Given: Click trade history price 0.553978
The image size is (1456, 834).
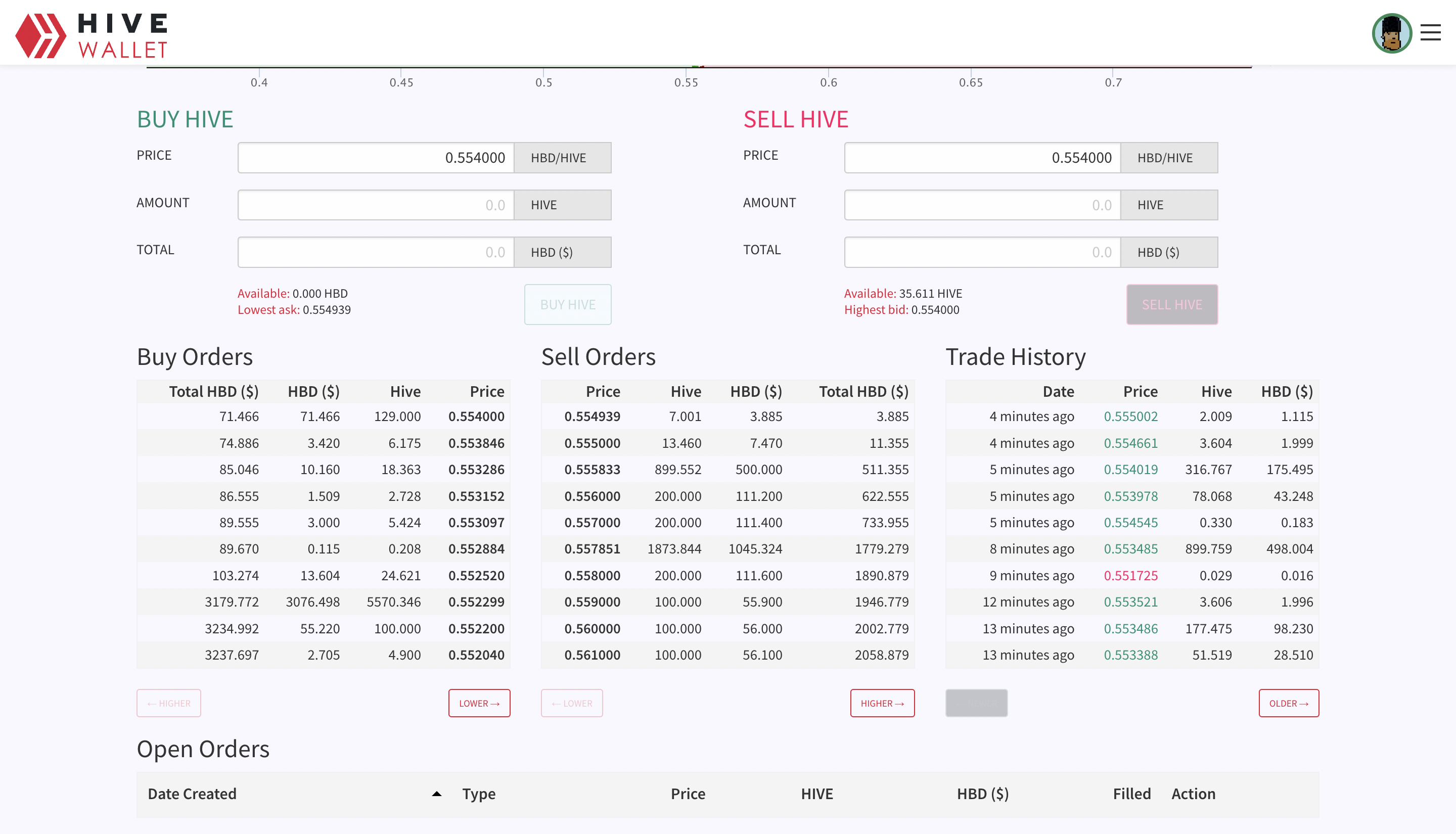Looking at the screenshot, I should [x=1130, y=496].
